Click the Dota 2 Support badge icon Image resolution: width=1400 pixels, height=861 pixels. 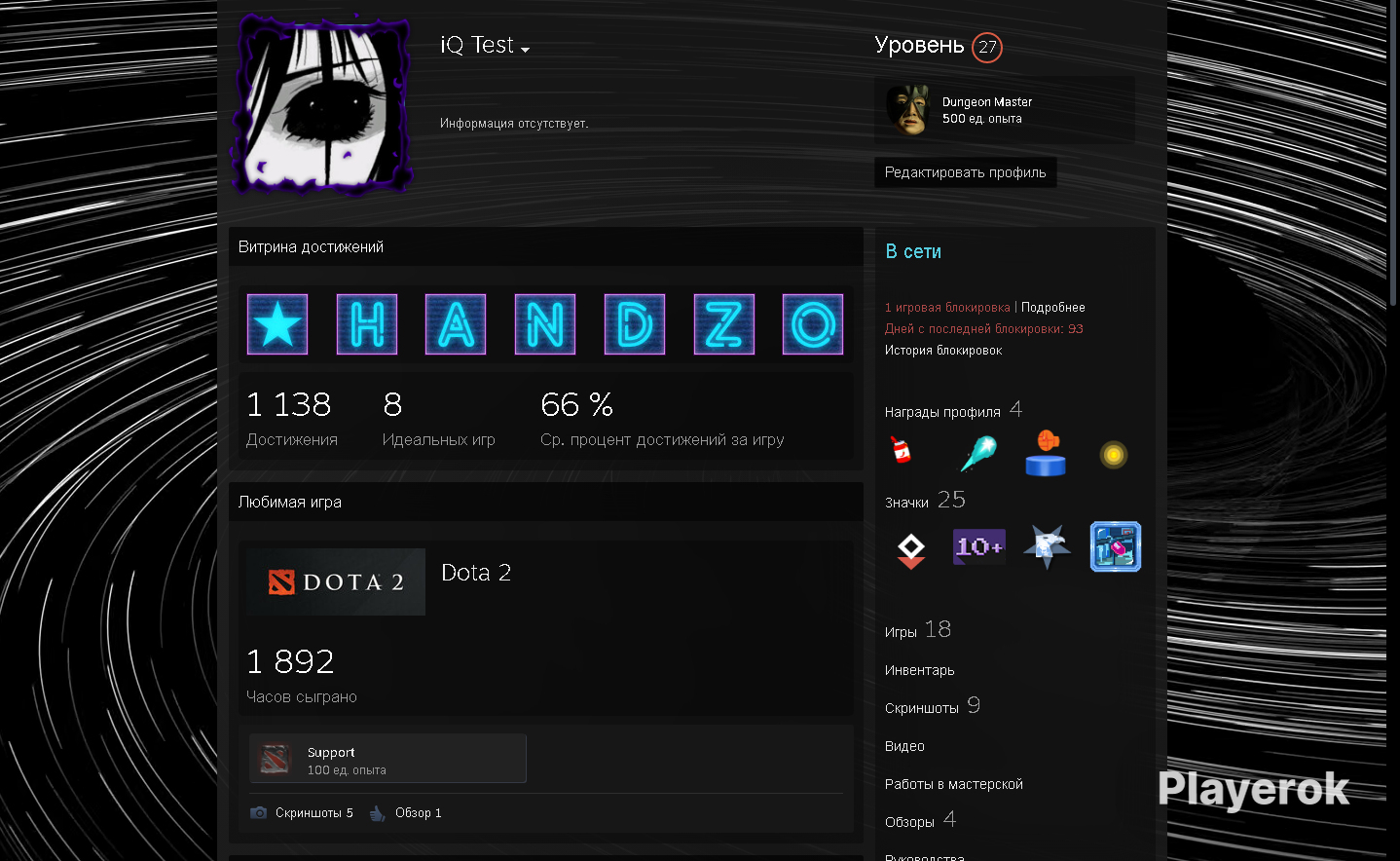[276, 759]
